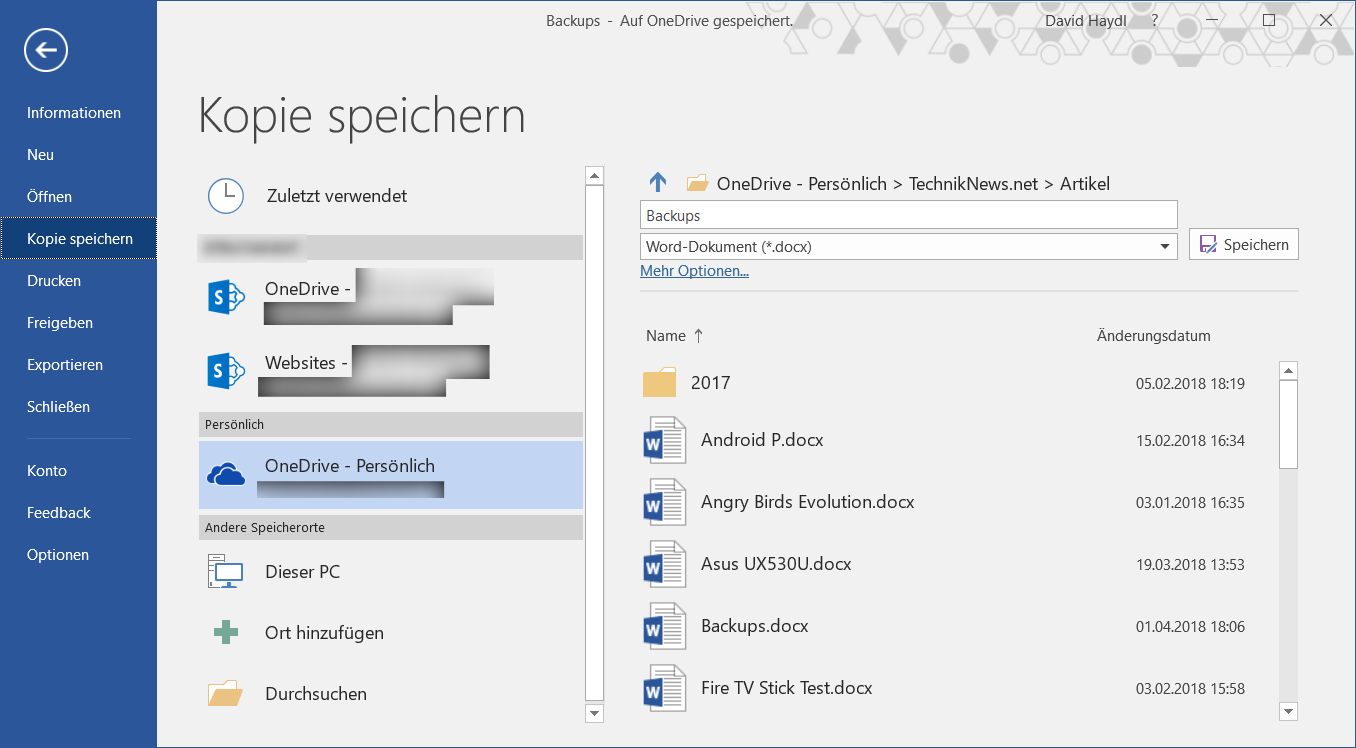Click the green plus icon Ort hinzufügen
This screenshot has width=1356, height=748.
(x=226, y=633)
